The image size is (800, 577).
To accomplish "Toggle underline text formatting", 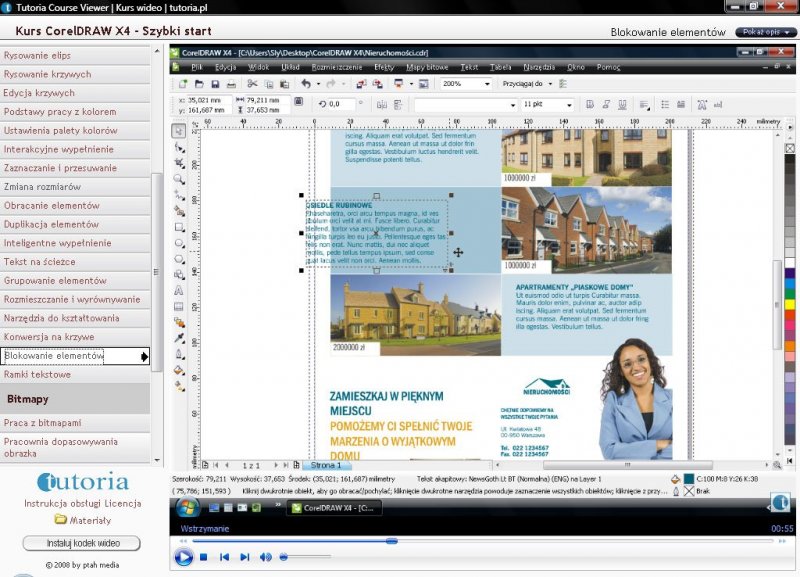I will pyautogui.click(x=622, y=105).
